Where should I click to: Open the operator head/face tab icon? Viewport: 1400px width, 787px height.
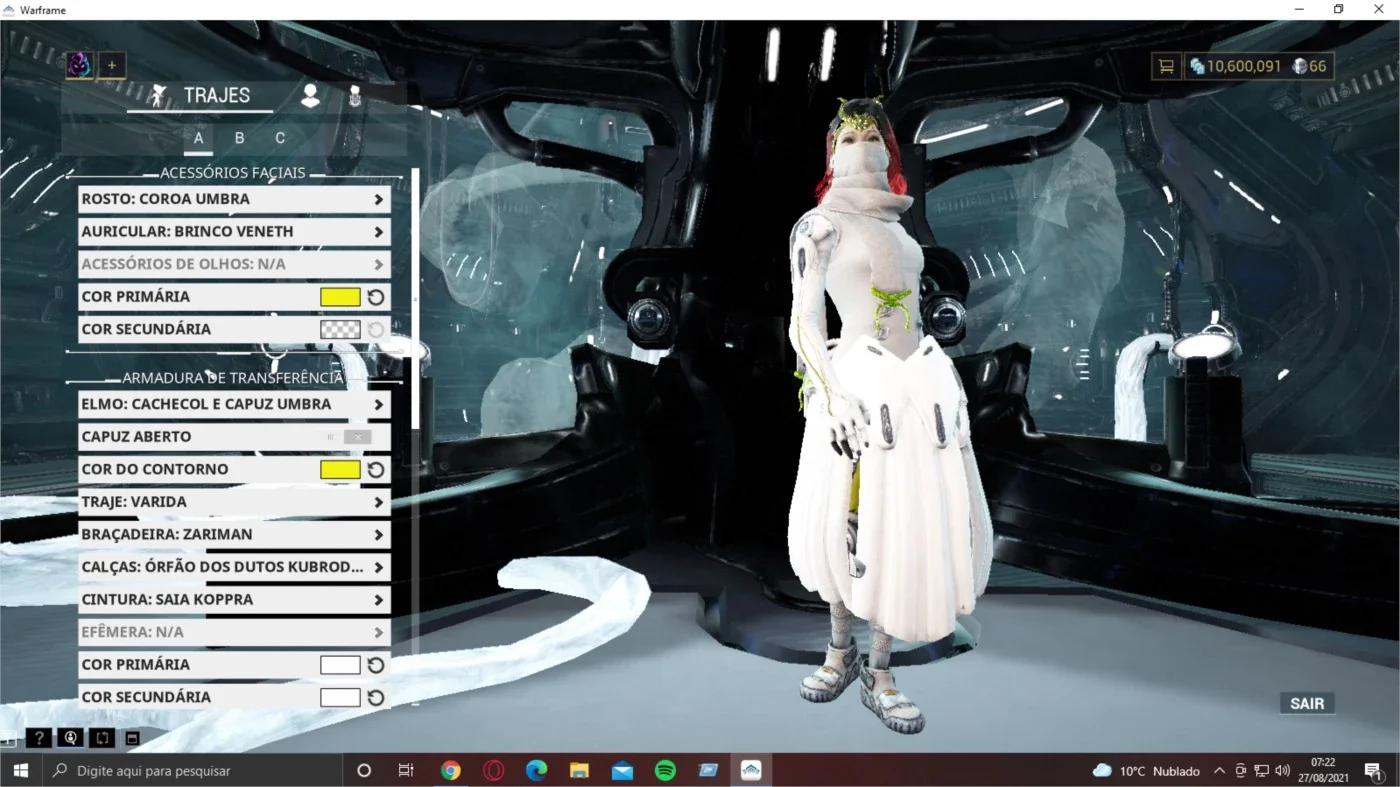click(x=311, y=96)
